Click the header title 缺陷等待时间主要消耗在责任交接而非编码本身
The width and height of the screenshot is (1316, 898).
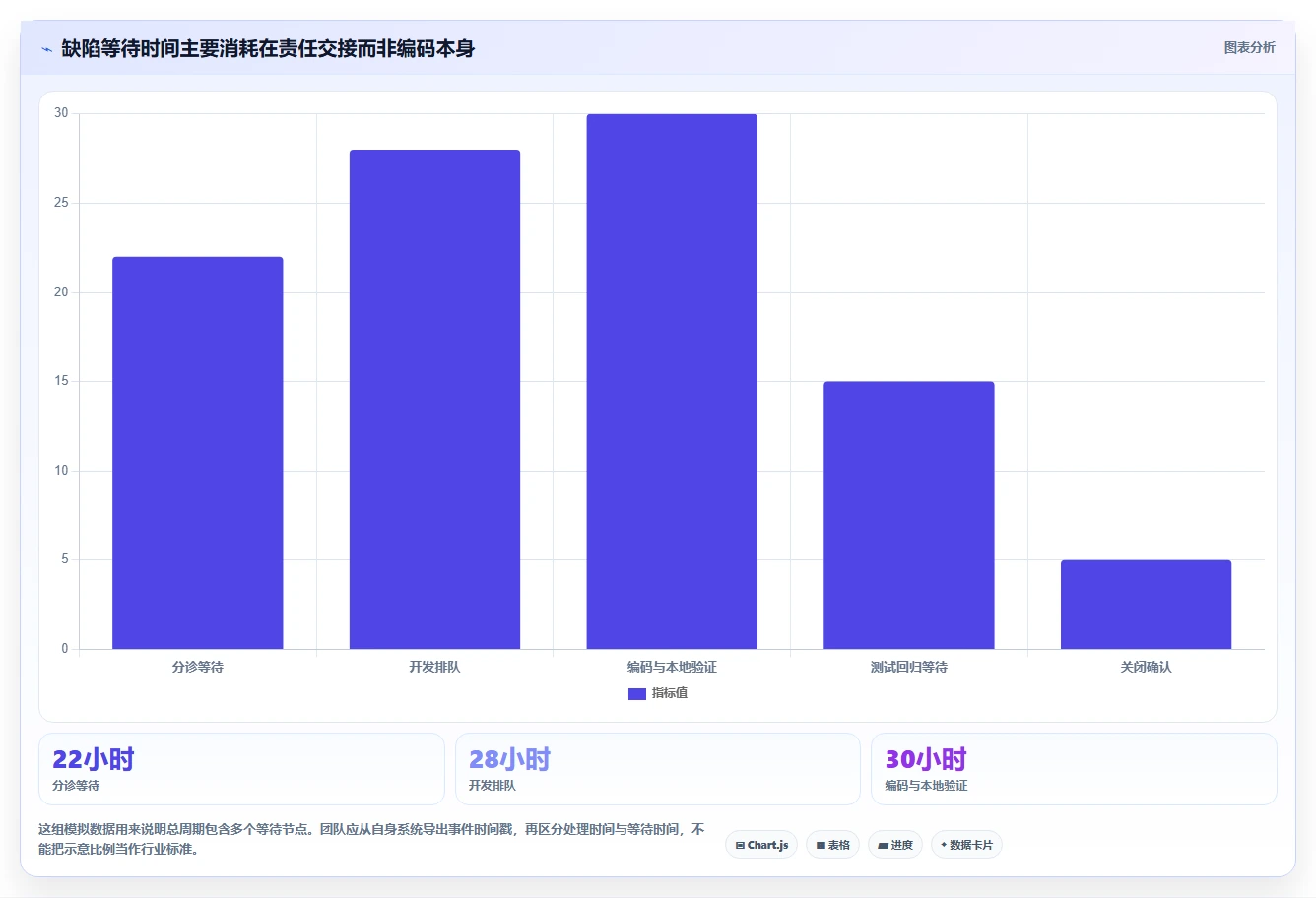click(x=268, y=48)
